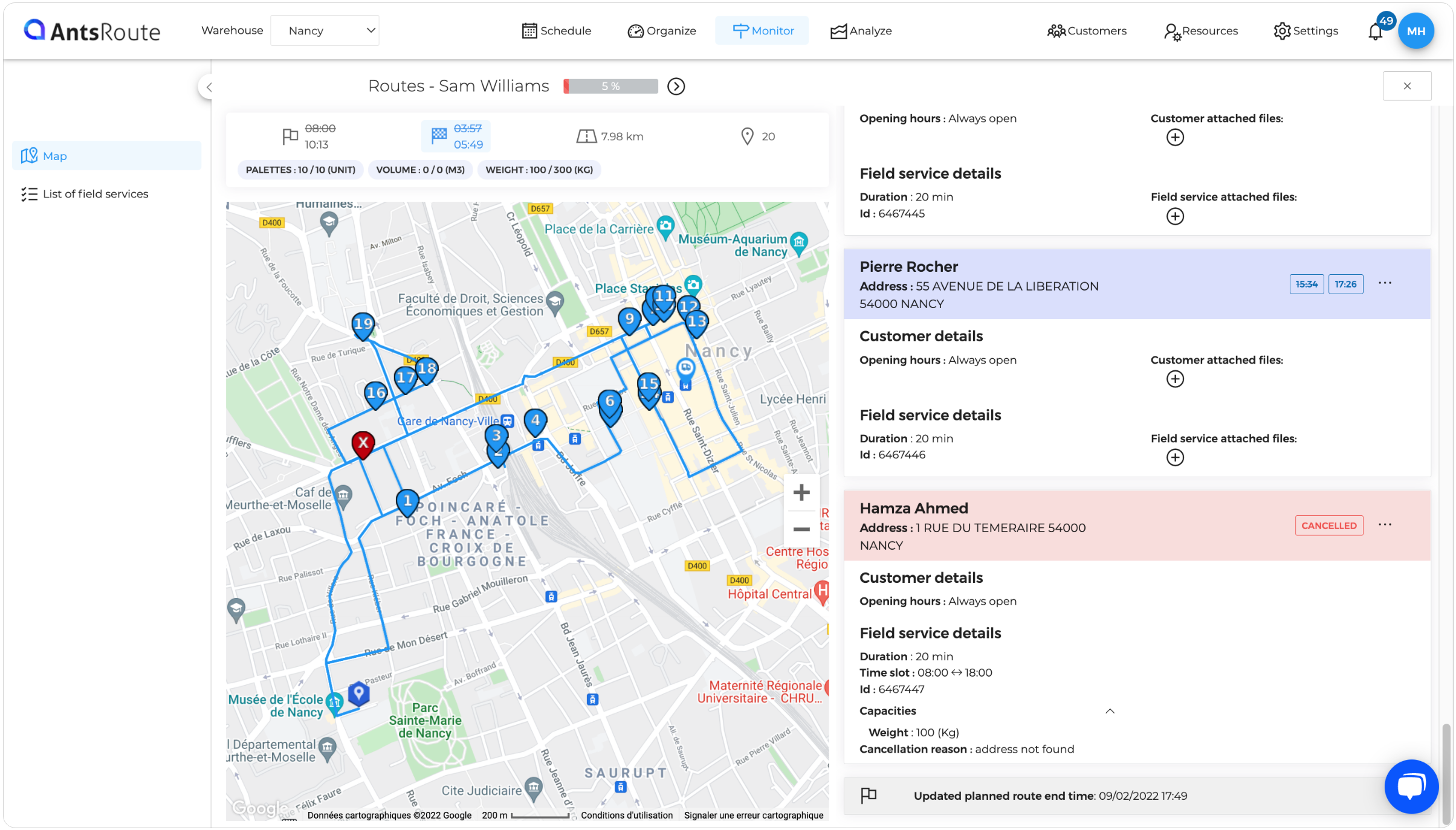The image size is (1456, 830).
Task: Open Hamza Ahmed's three-dot menu
Action: pos(1385,525)
